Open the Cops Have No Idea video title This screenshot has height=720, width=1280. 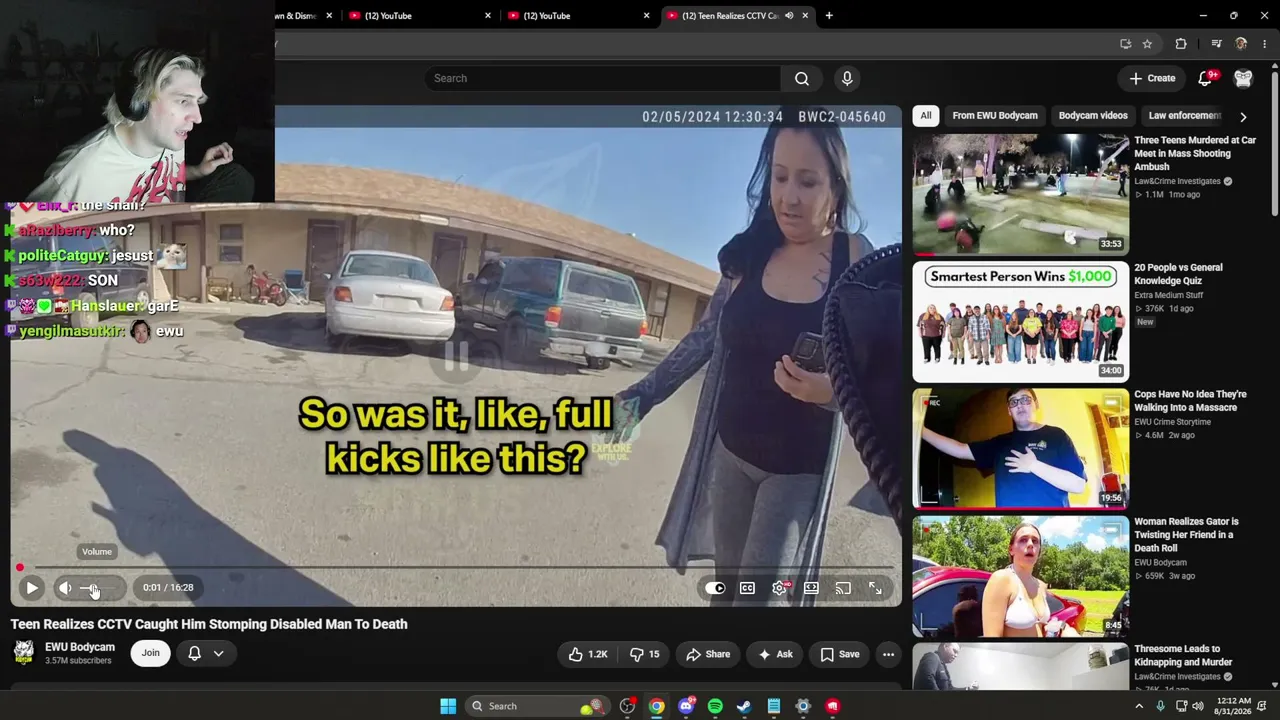(1190, 401)
